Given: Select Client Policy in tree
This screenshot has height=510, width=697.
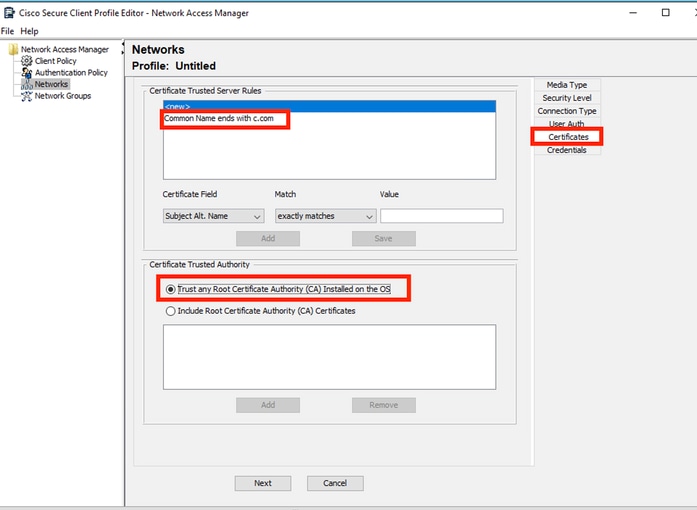Looking at the screenshot, I should 56,61.
